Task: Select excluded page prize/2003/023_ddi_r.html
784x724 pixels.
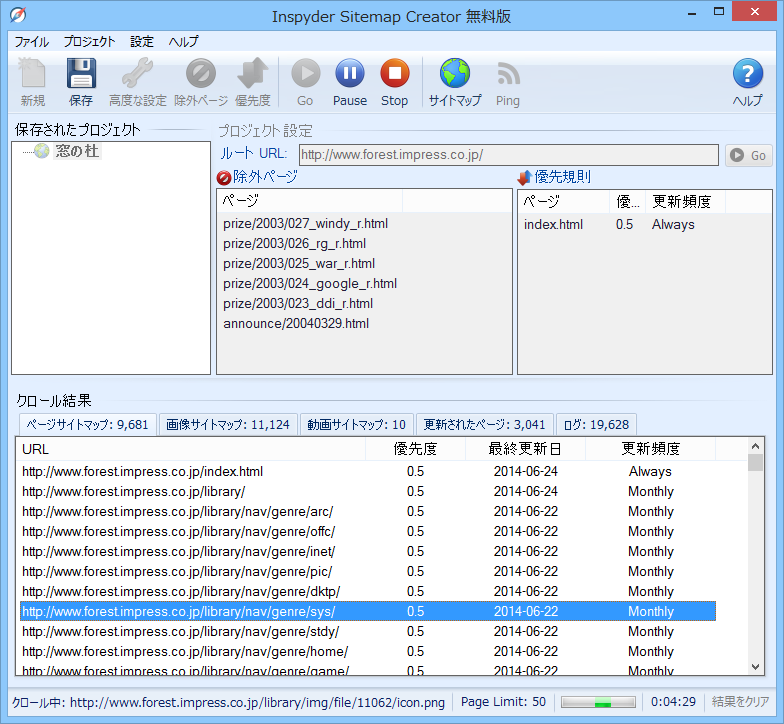Action: point(298,304)
